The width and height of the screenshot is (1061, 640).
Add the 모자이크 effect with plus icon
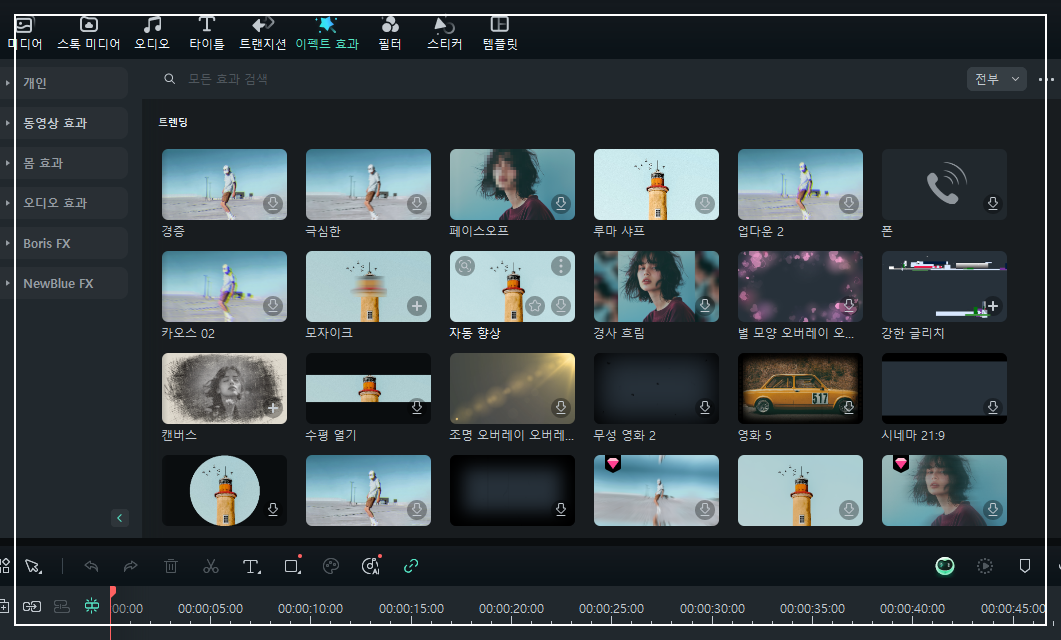(x=417, y=306)
